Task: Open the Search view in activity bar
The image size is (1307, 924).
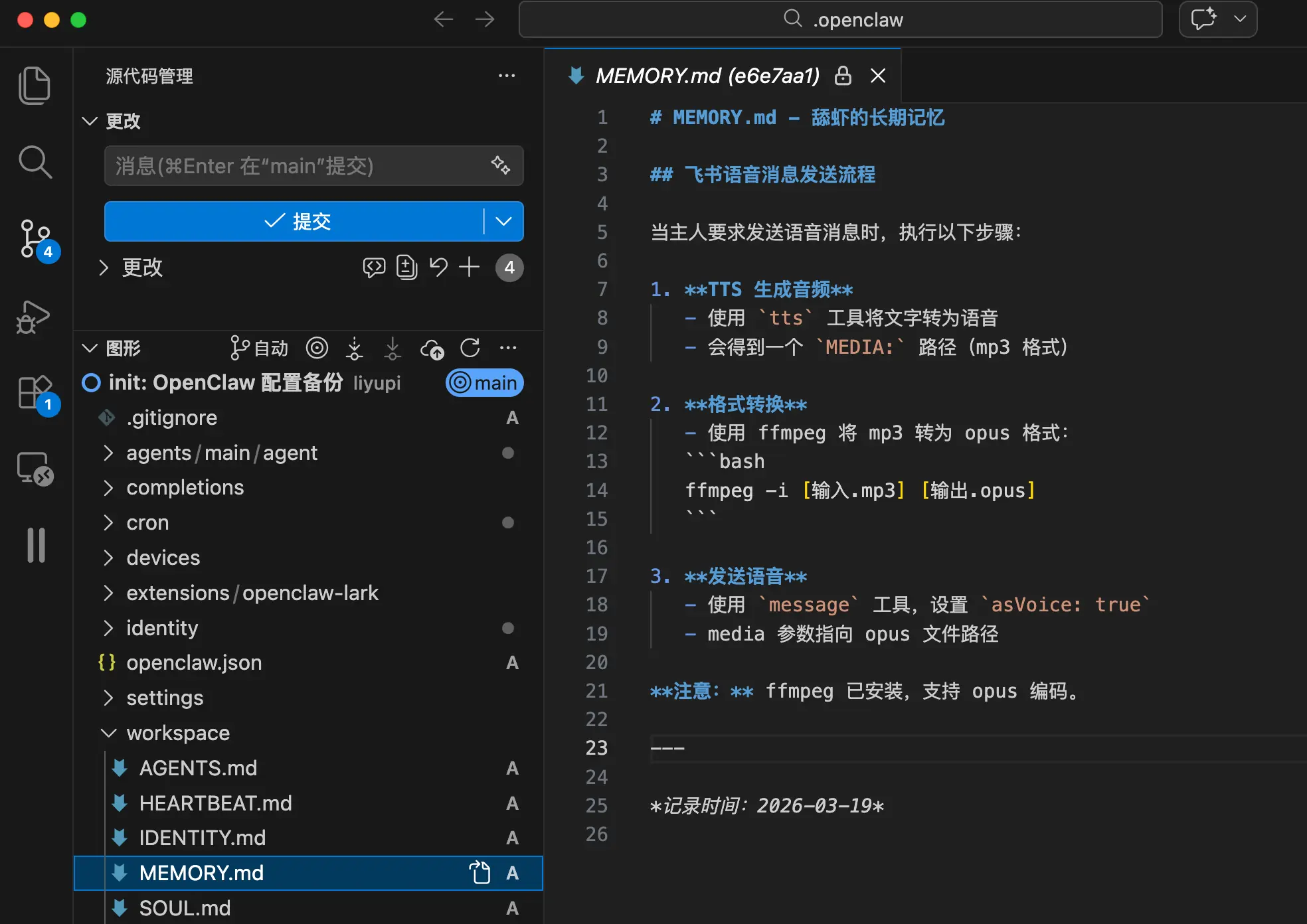Action: point(35,162)
